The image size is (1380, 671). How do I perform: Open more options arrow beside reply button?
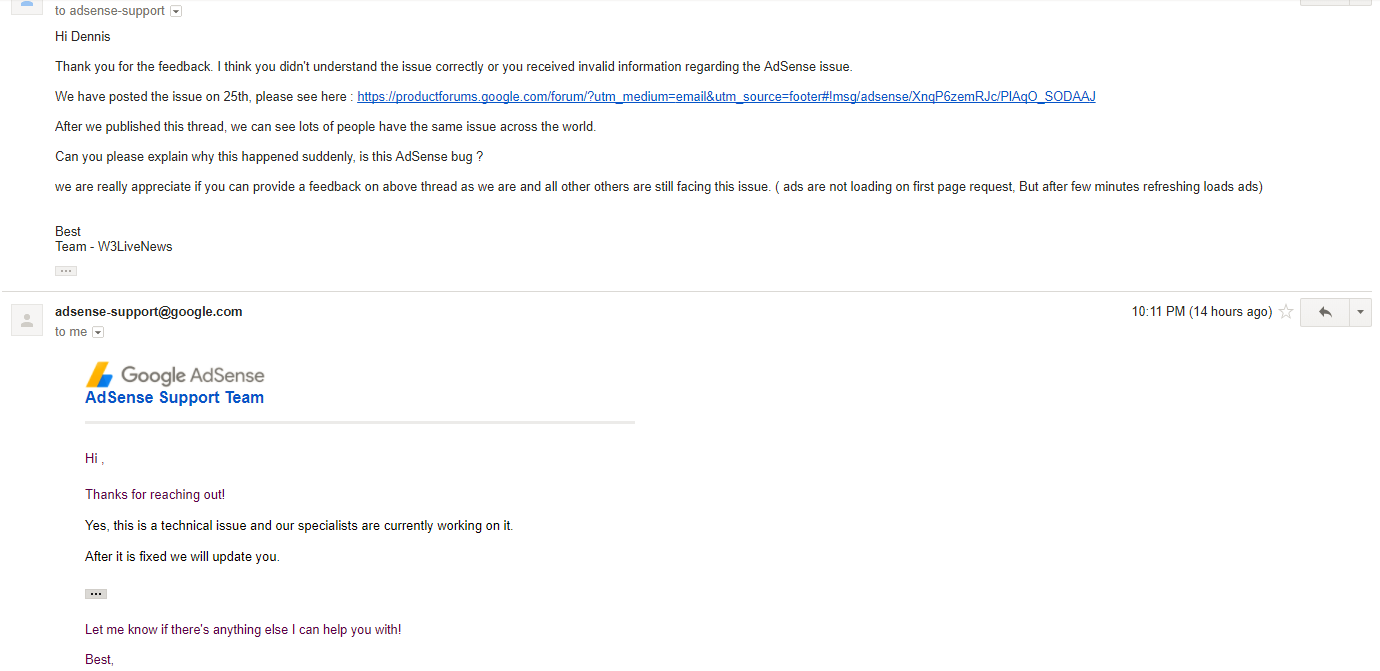[1360, 312]
